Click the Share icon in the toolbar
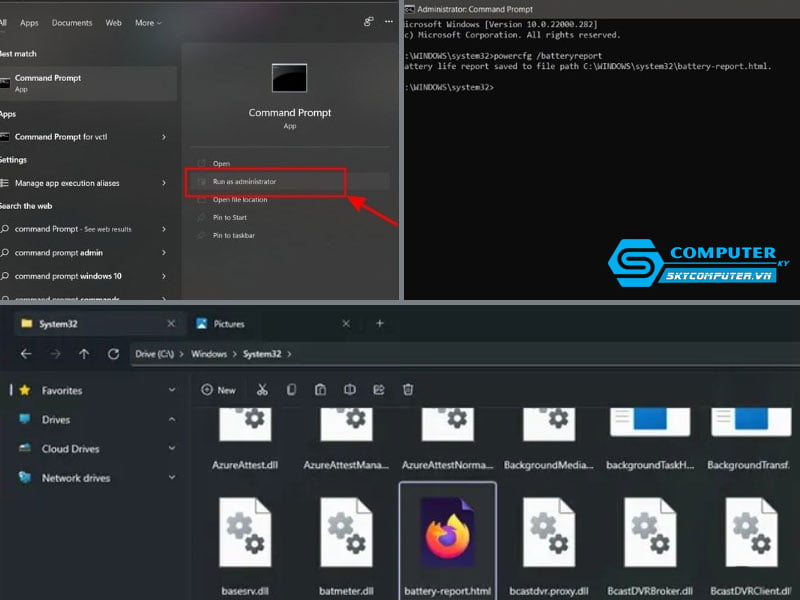Viewport: 800px width, 600px height. click(378, 390)
